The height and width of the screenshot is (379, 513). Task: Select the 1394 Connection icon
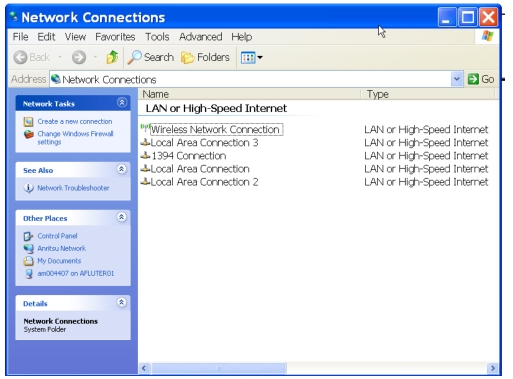145,156
